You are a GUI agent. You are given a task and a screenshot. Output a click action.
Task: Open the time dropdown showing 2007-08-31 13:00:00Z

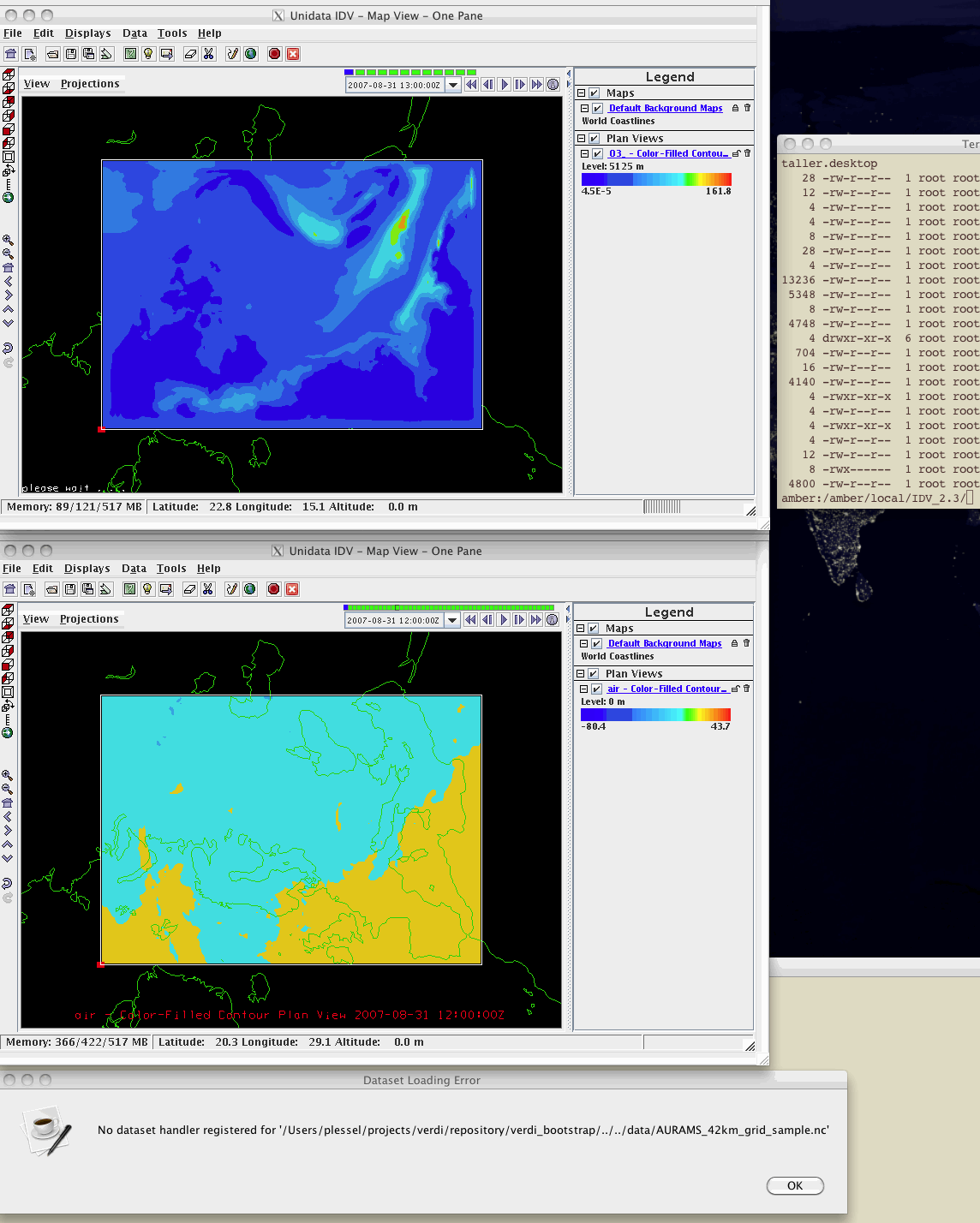453,85
